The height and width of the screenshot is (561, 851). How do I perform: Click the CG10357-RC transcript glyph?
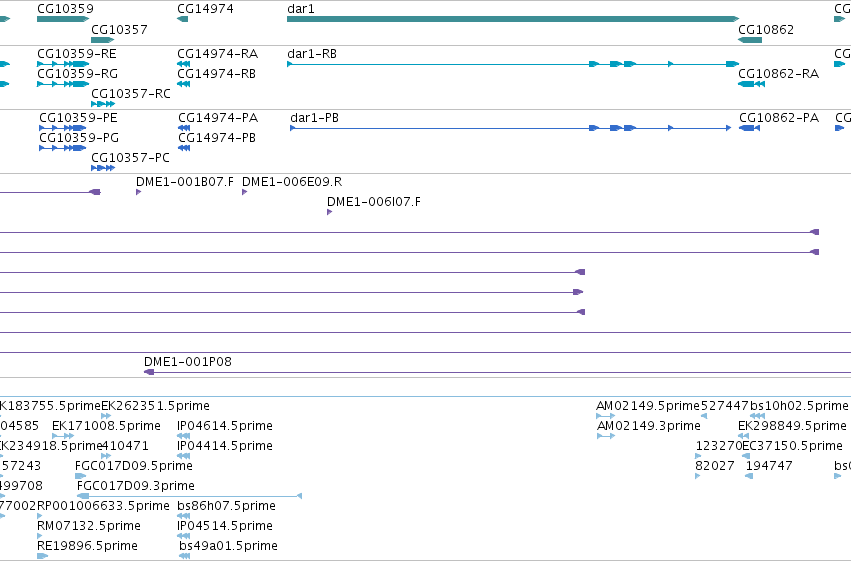103,104
